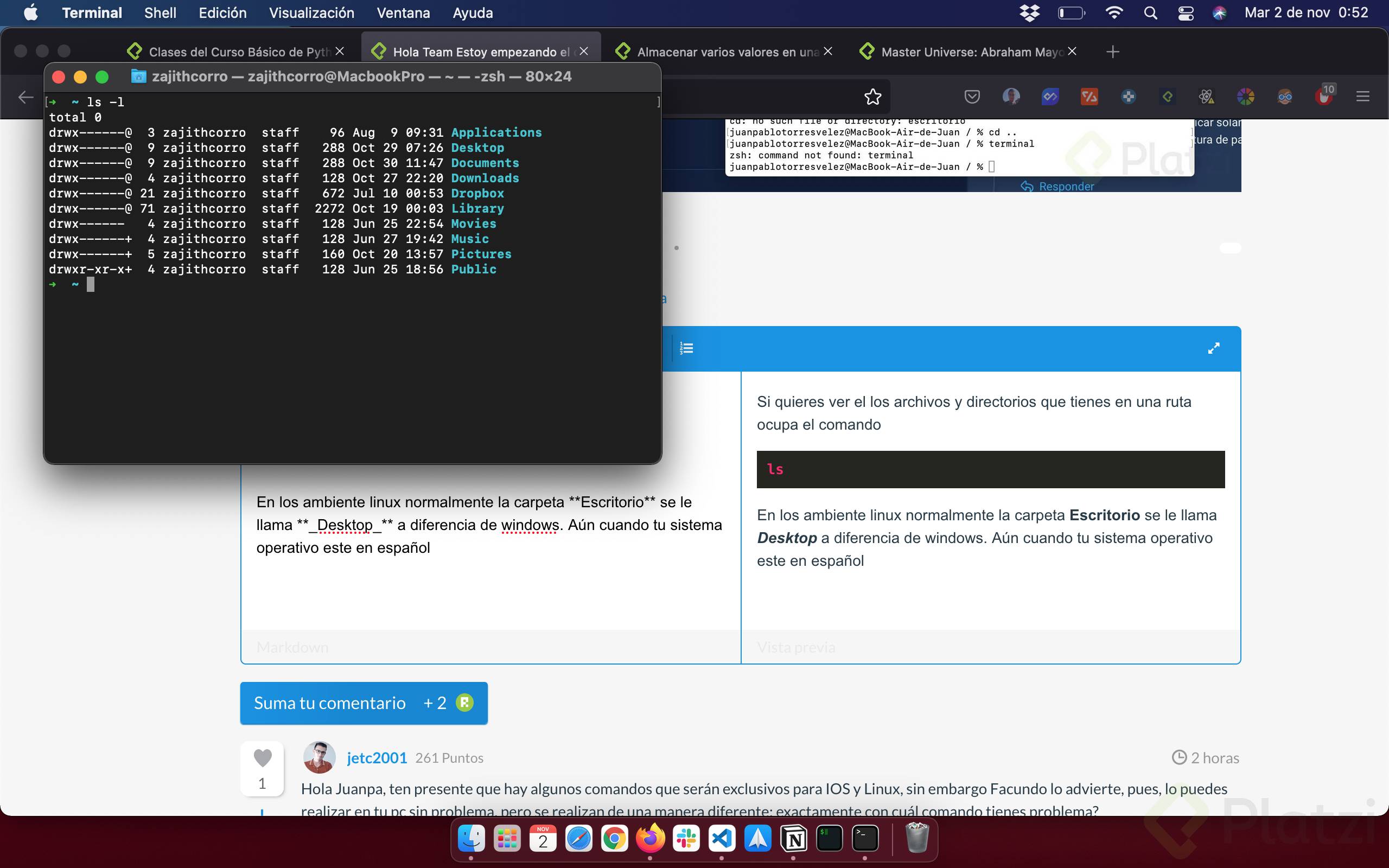Viewport: 1389px width, 868px height.
Task: Show battery status in the menu bar
Action: pos(1071,12)
